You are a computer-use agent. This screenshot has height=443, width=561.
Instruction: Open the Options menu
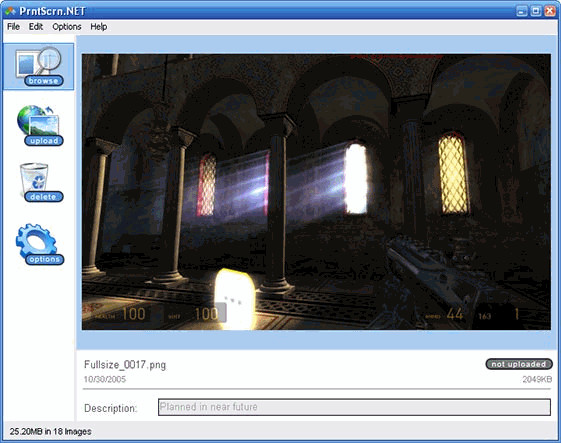click(x=67, y=27)
